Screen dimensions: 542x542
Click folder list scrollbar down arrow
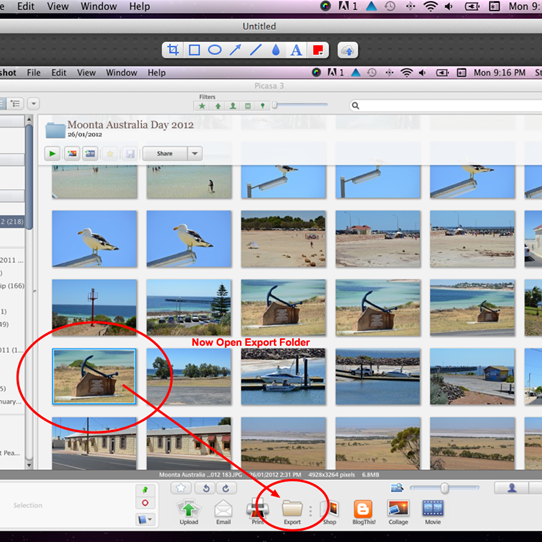[29, 465]
